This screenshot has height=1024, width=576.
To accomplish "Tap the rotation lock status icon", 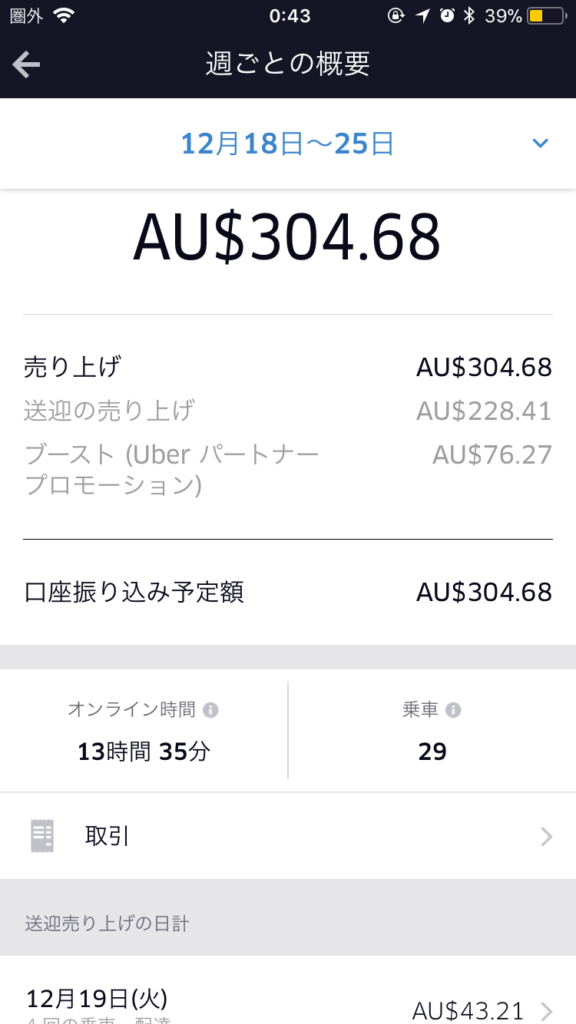I will coord(396,16).
